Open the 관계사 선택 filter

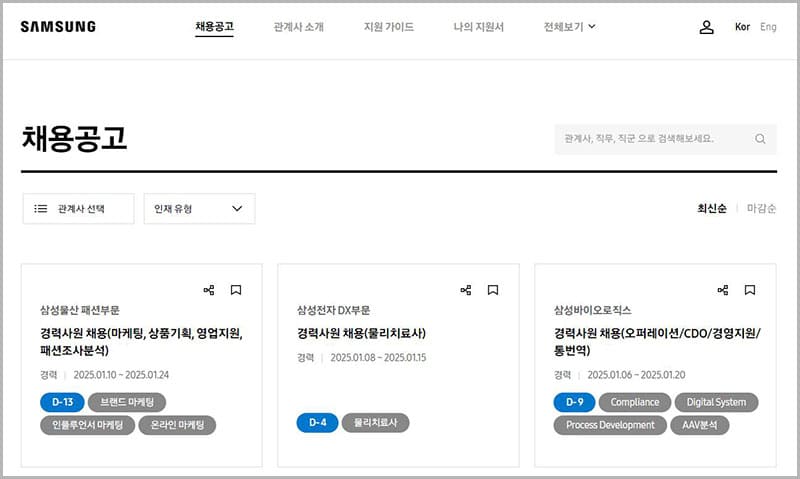pyautogui.click(x=78, y=209)
